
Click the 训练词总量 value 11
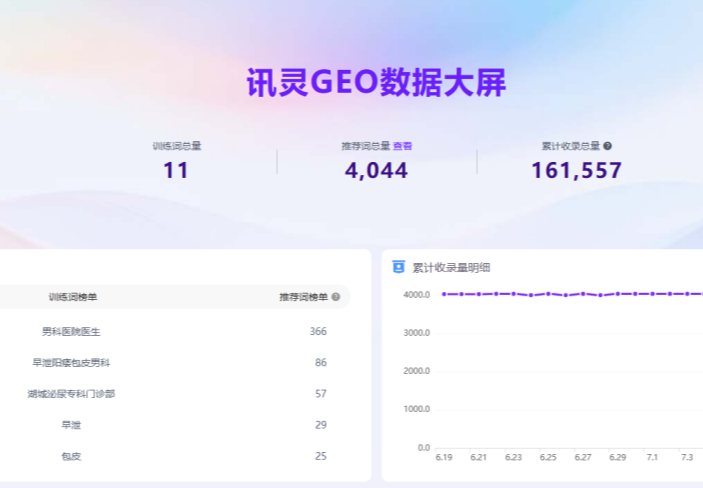[x=176, y=170]
